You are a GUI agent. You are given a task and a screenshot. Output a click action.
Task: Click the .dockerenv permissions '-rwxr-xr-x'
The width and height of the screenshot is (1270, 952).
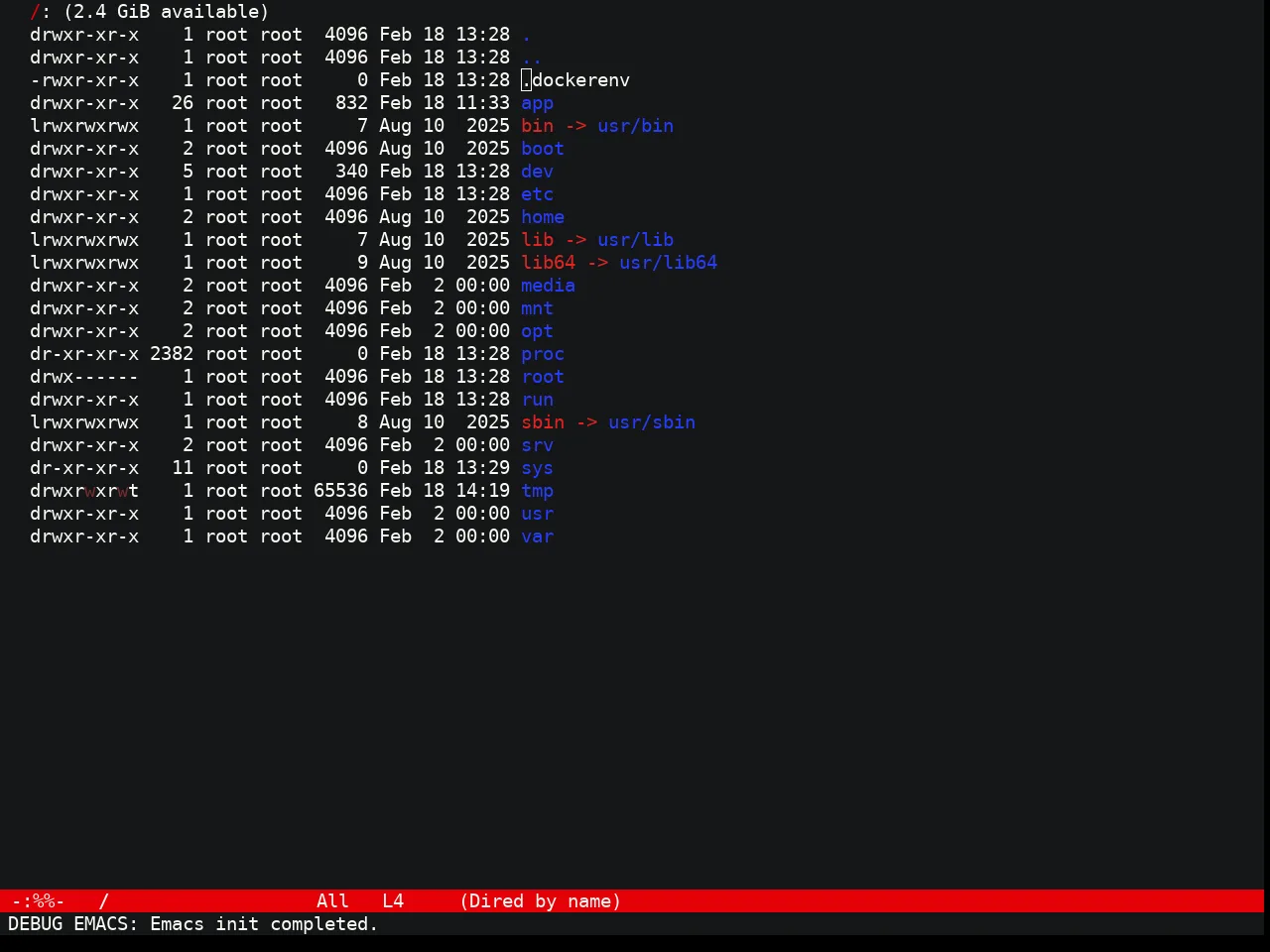(x=84, y=80)
